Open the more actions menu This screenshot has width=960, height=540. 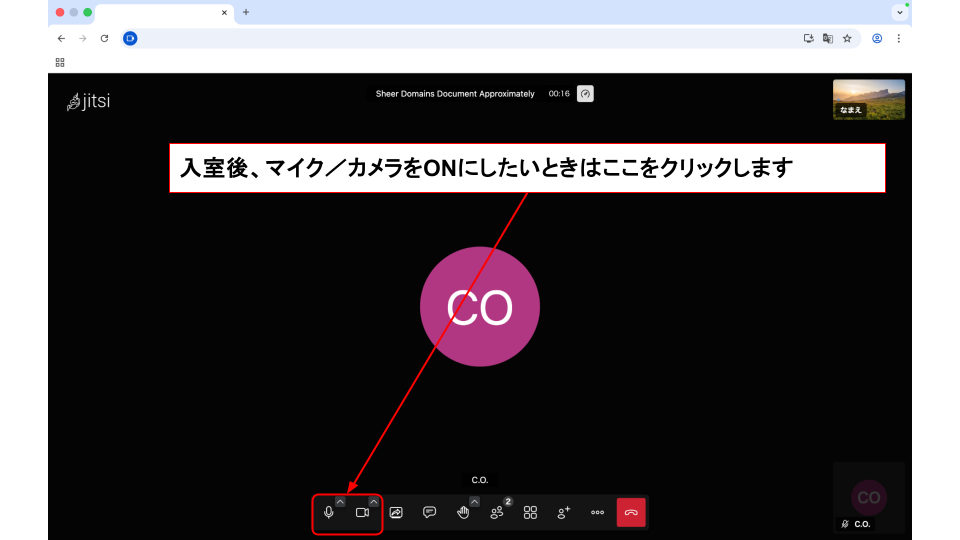click(x=597, y=512)
